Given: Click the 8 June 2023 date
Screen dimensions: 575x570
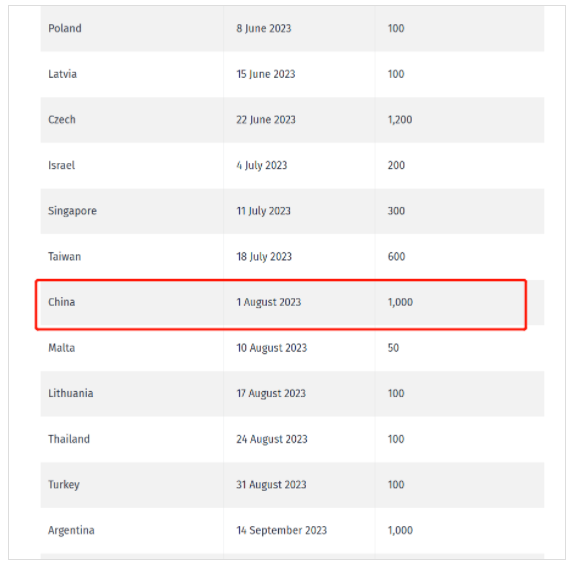Looking at the screenshot, I should point(264,28).
